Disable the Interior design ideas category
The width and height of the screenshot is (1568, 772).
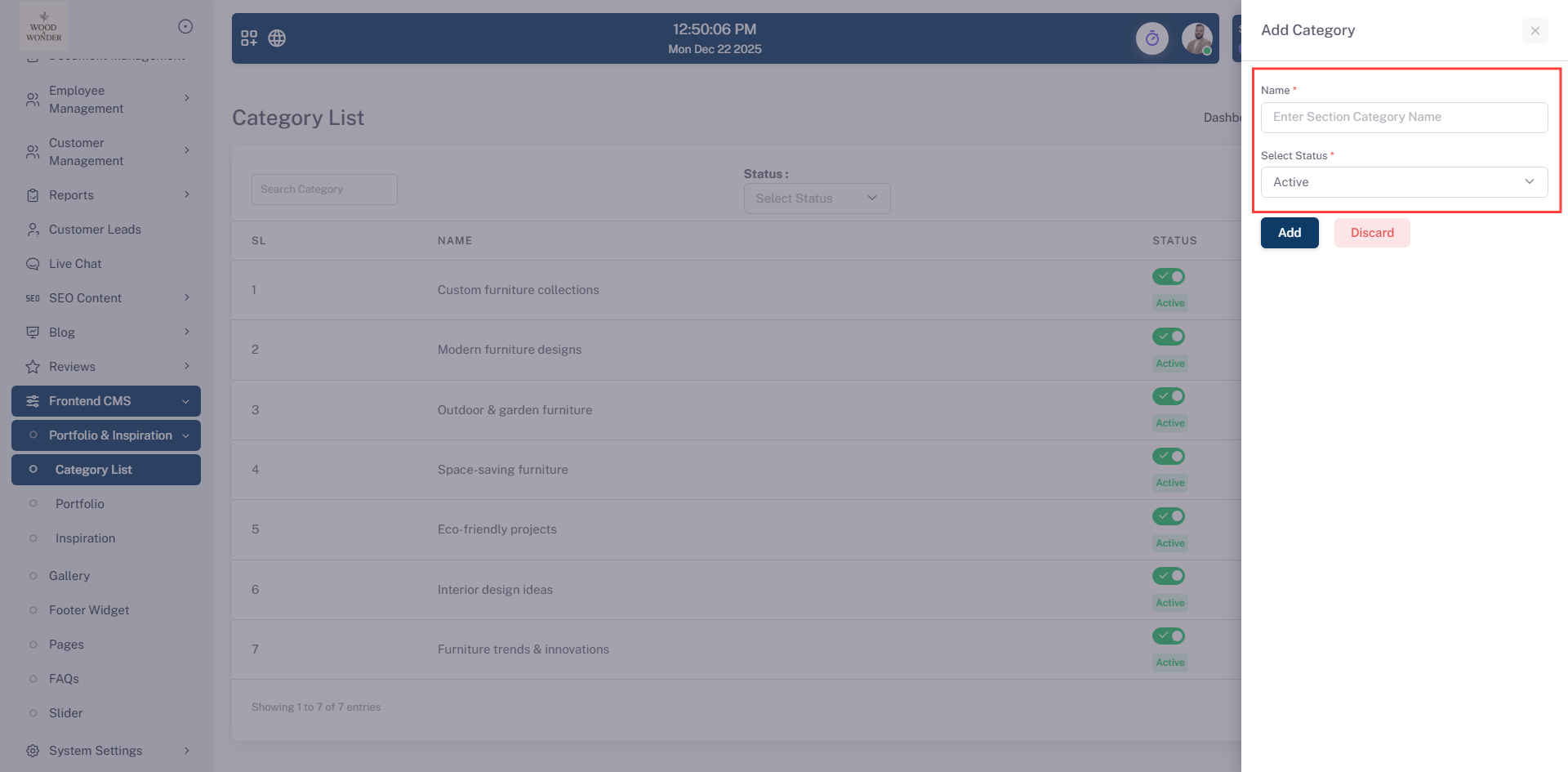coord(1168,576)
